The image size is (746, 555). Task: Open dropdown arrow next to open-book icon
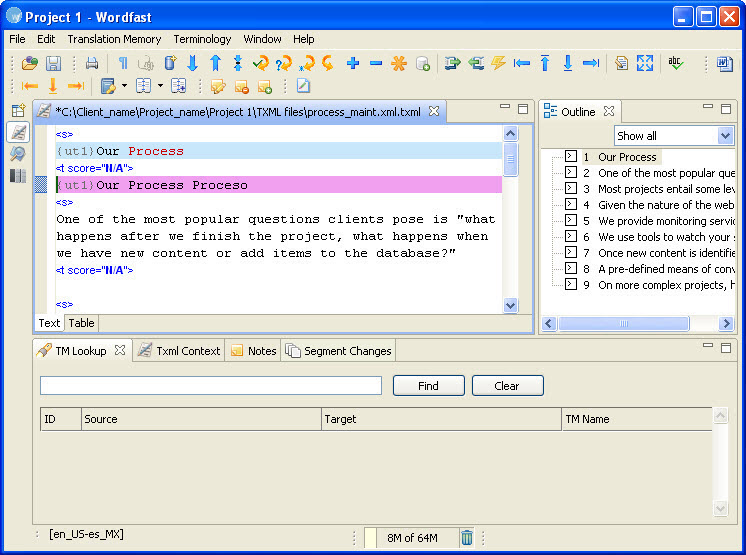point(160,86)
